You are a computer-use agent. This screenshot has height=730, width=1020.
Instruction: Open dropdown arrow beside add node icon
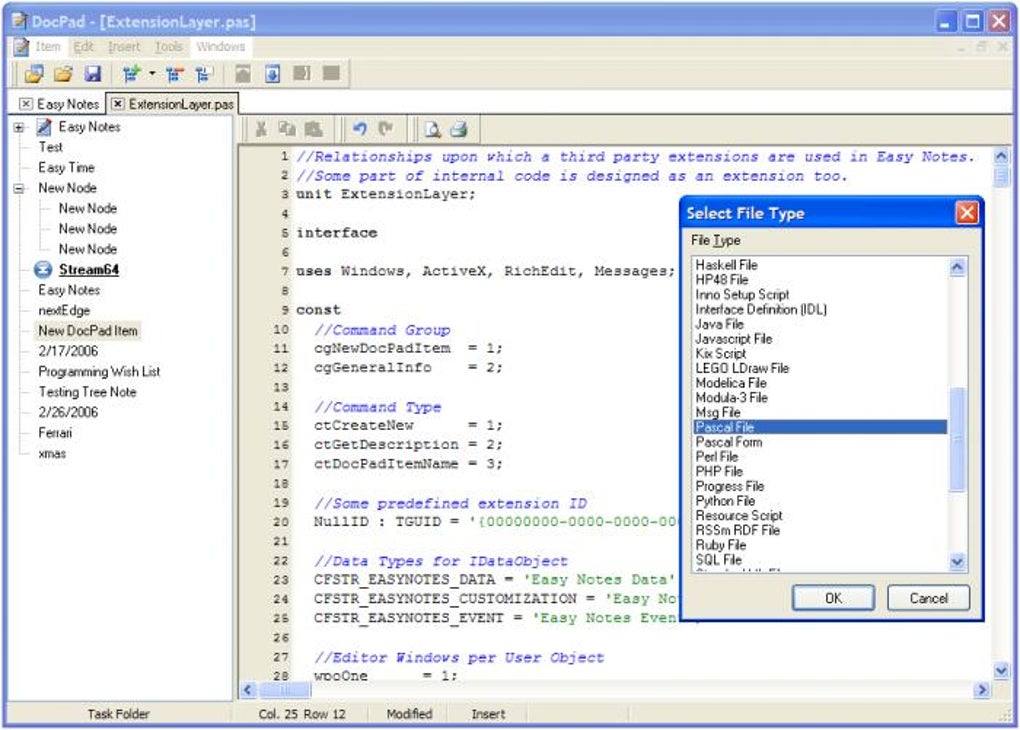pyautogui.click(x=152, y=73)
